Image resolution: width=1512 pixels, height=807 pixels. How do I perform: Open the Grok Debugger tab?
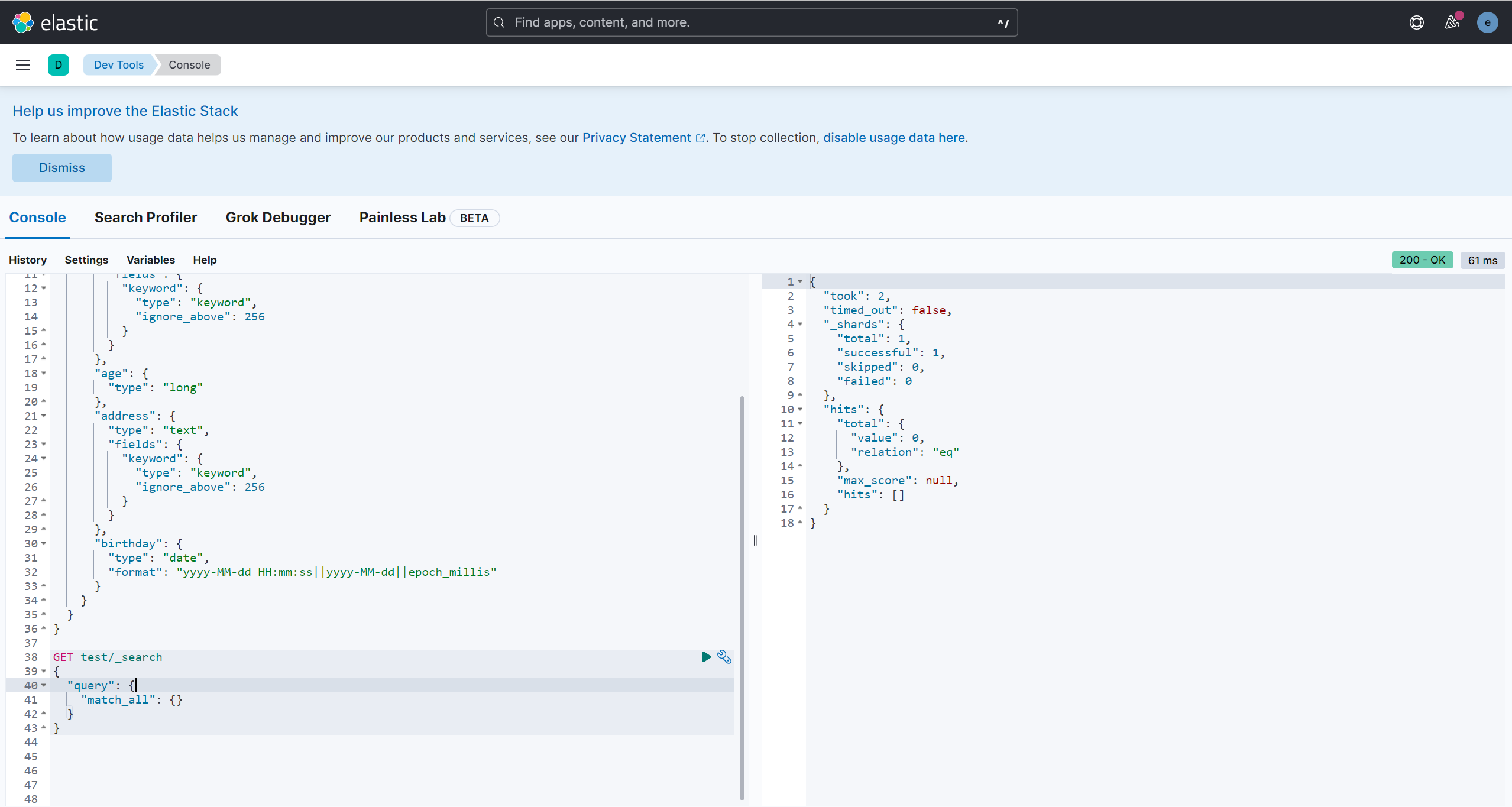tap(278, 218)
